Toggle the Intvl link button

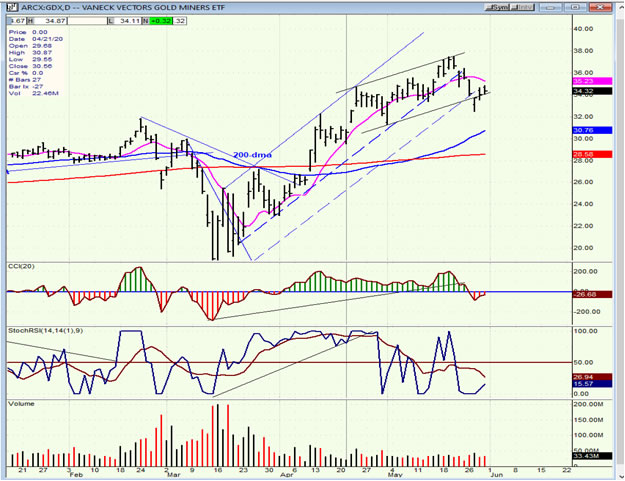point(522,7)
